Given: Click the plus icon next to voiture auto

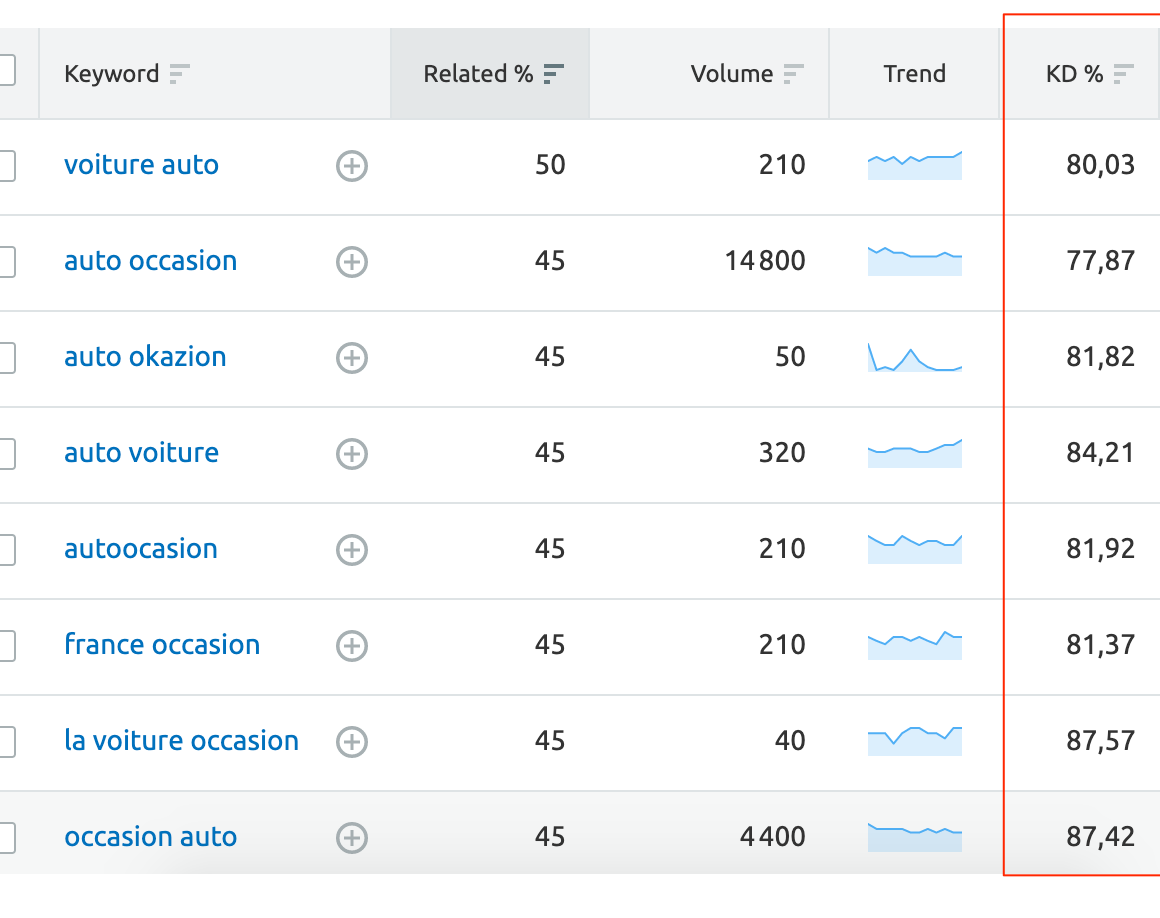Looking at the screenshot, I should click(351, 166).
